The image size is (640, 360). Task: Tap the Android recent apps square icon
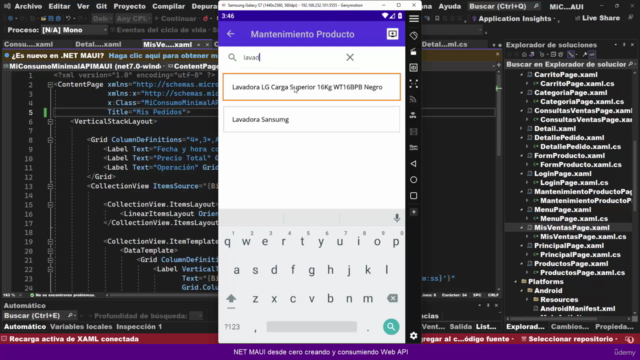pos(413,196)
